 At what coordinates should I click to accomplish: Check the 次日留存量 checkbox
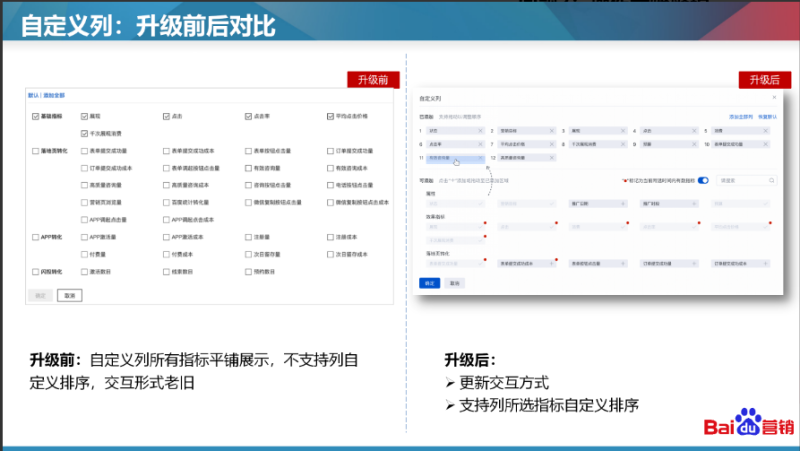tap(248, 255)
